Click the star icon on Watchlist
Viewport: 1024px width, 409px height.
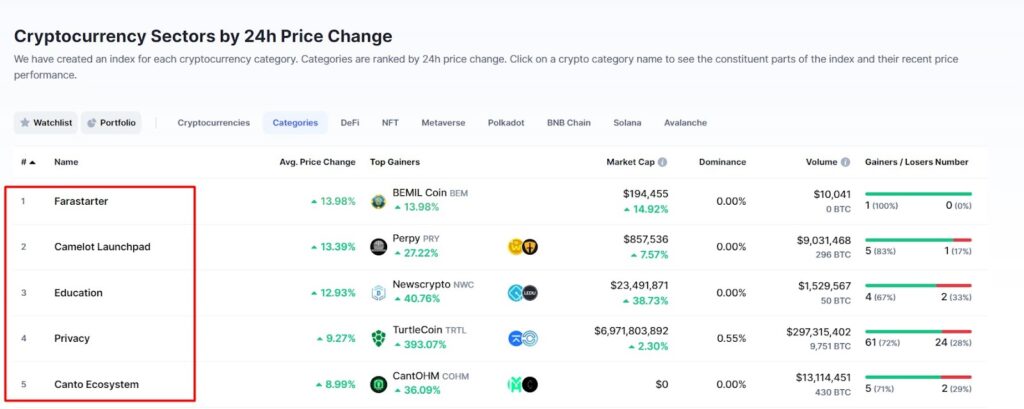[x=25, y=123]
